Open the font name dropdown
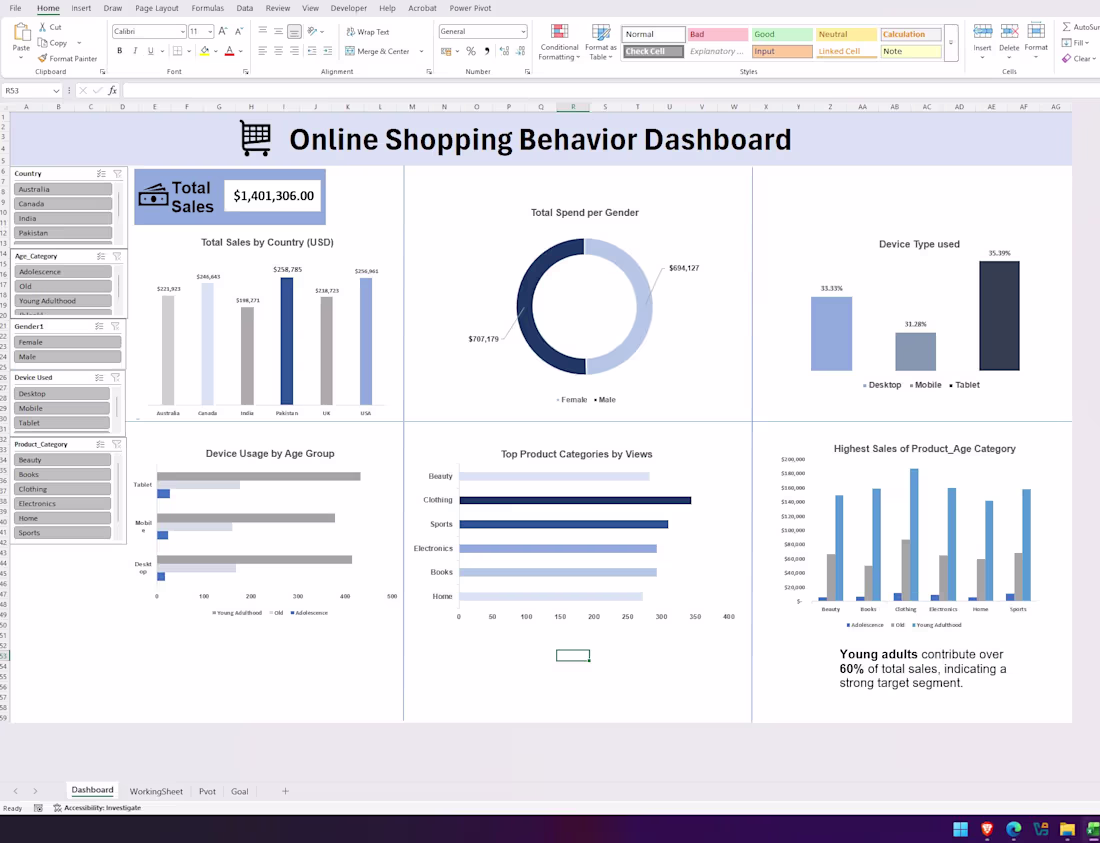 point(182,32)
